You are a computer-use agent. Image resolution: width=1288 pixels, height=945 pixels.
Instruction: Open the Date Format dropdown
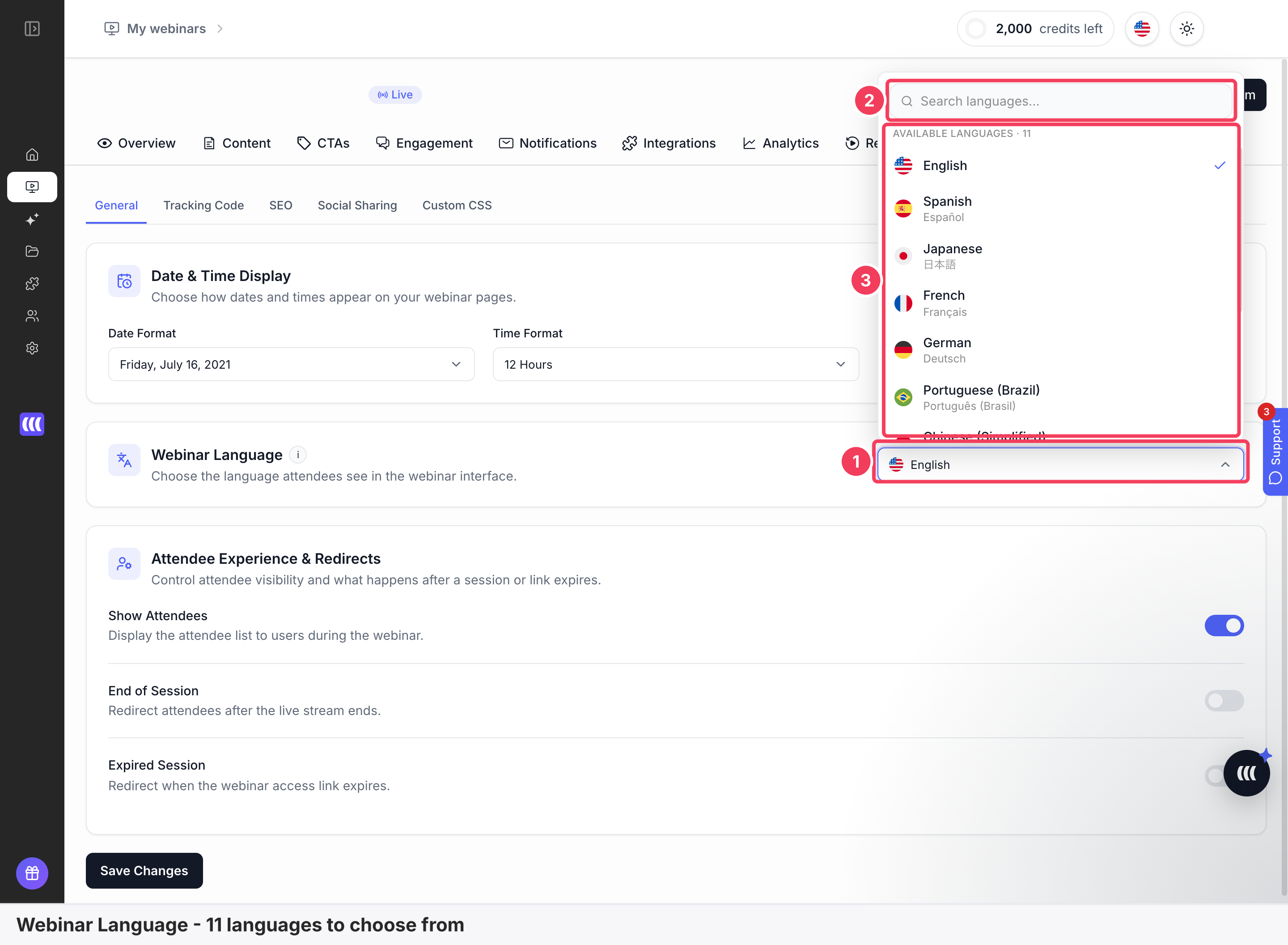point(291,364)
